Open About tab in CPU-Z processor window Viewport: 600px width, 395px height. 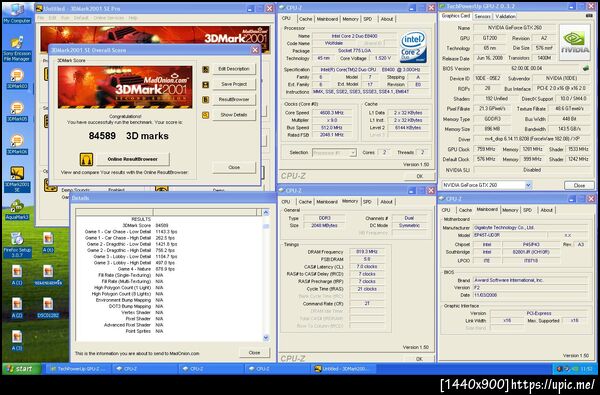pos(387,19)
